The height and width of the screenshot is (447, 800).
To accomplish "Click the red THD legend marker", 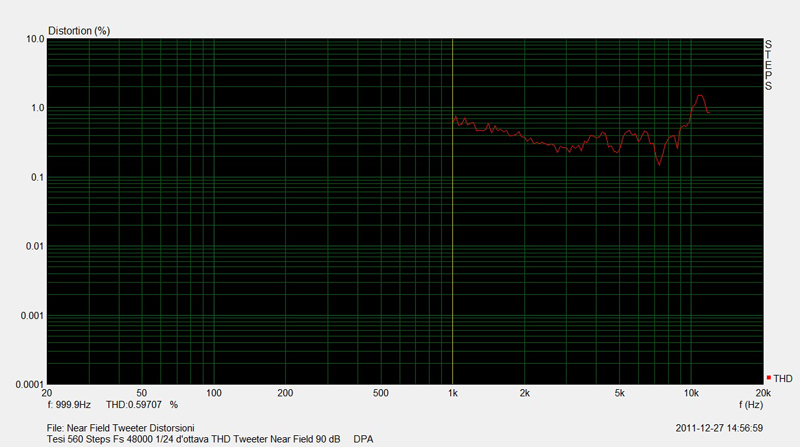I will point(768,378).
